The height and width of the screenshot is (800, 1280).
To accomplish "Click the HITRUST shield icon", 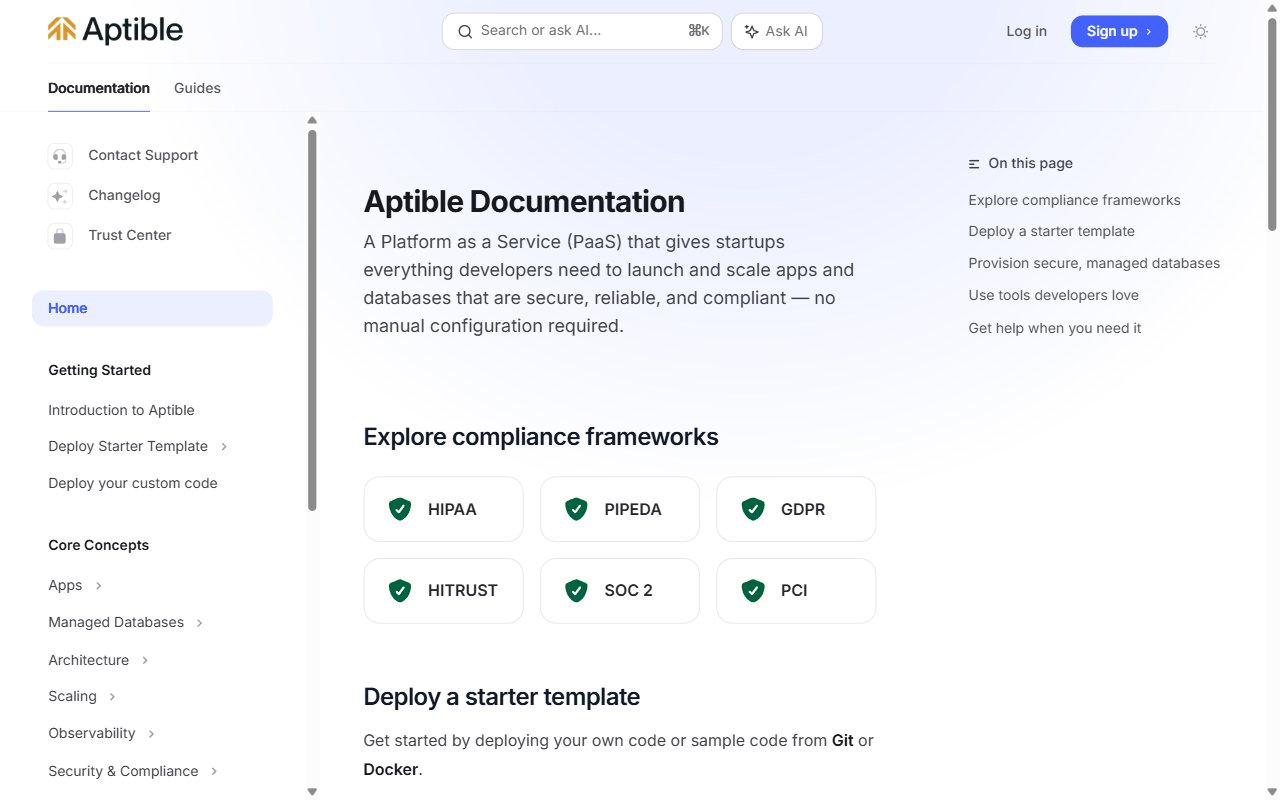I will [400, 590].
